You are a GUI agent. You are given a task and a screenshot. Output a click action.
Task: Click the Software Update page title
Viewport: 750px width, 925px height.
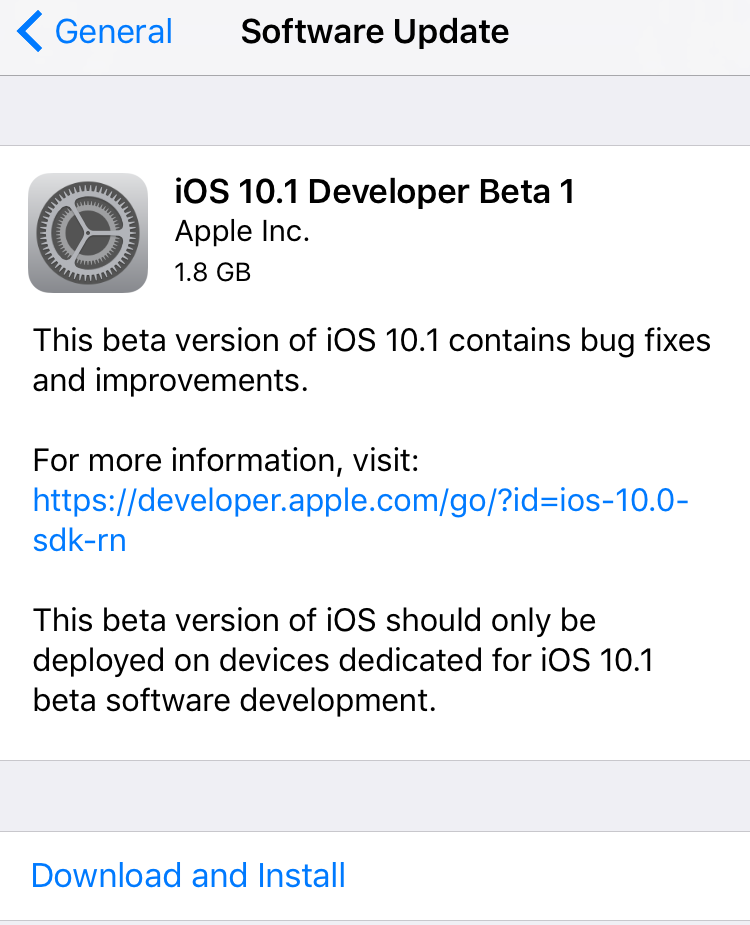[x=375, y=31]
